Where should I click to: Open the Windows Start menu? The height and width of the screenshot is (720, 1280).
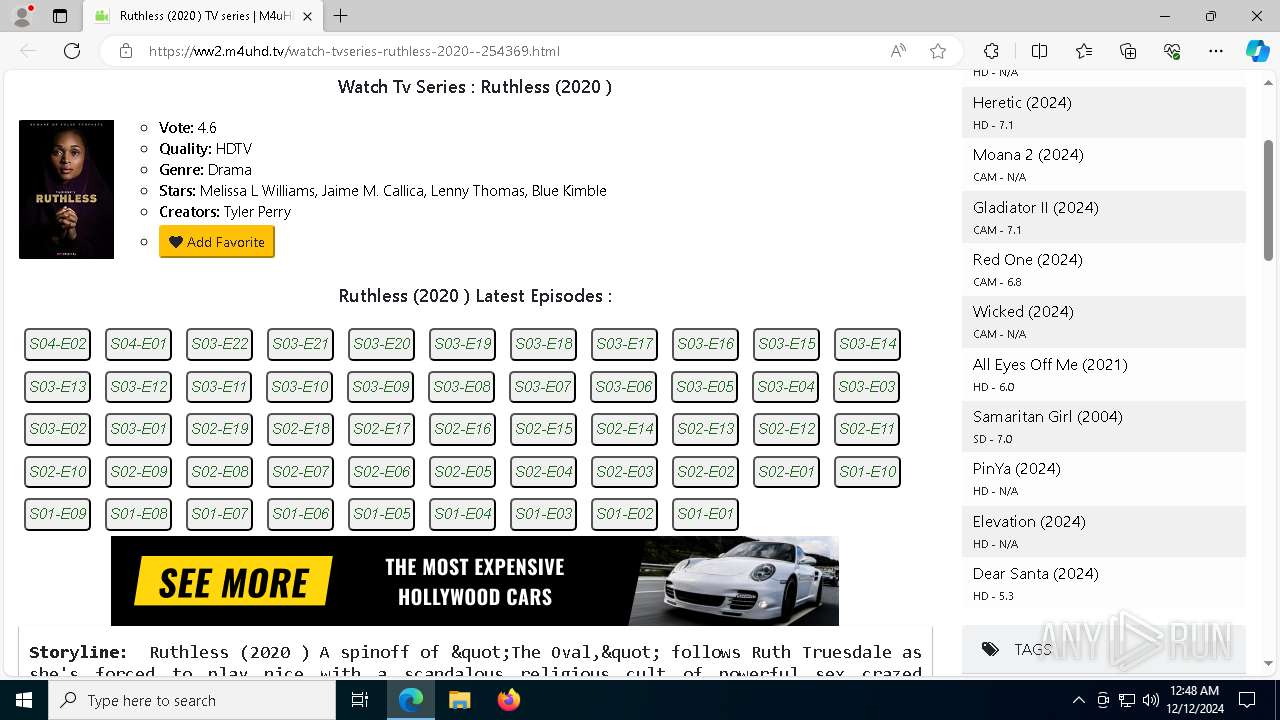coord(24,700)
